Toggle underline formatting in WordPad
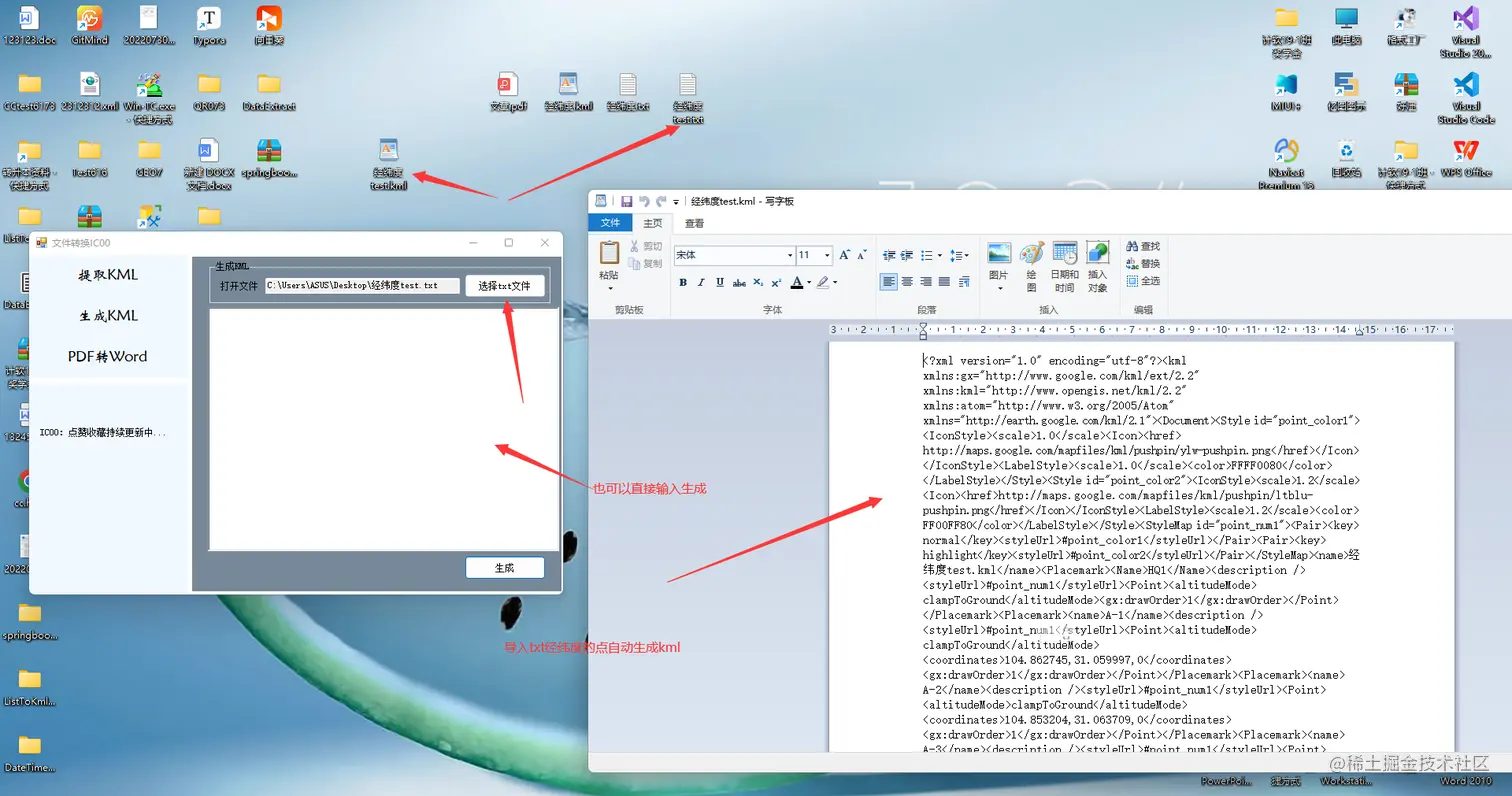The width and height of the screenshot is (1512, 796). point(720,283)
